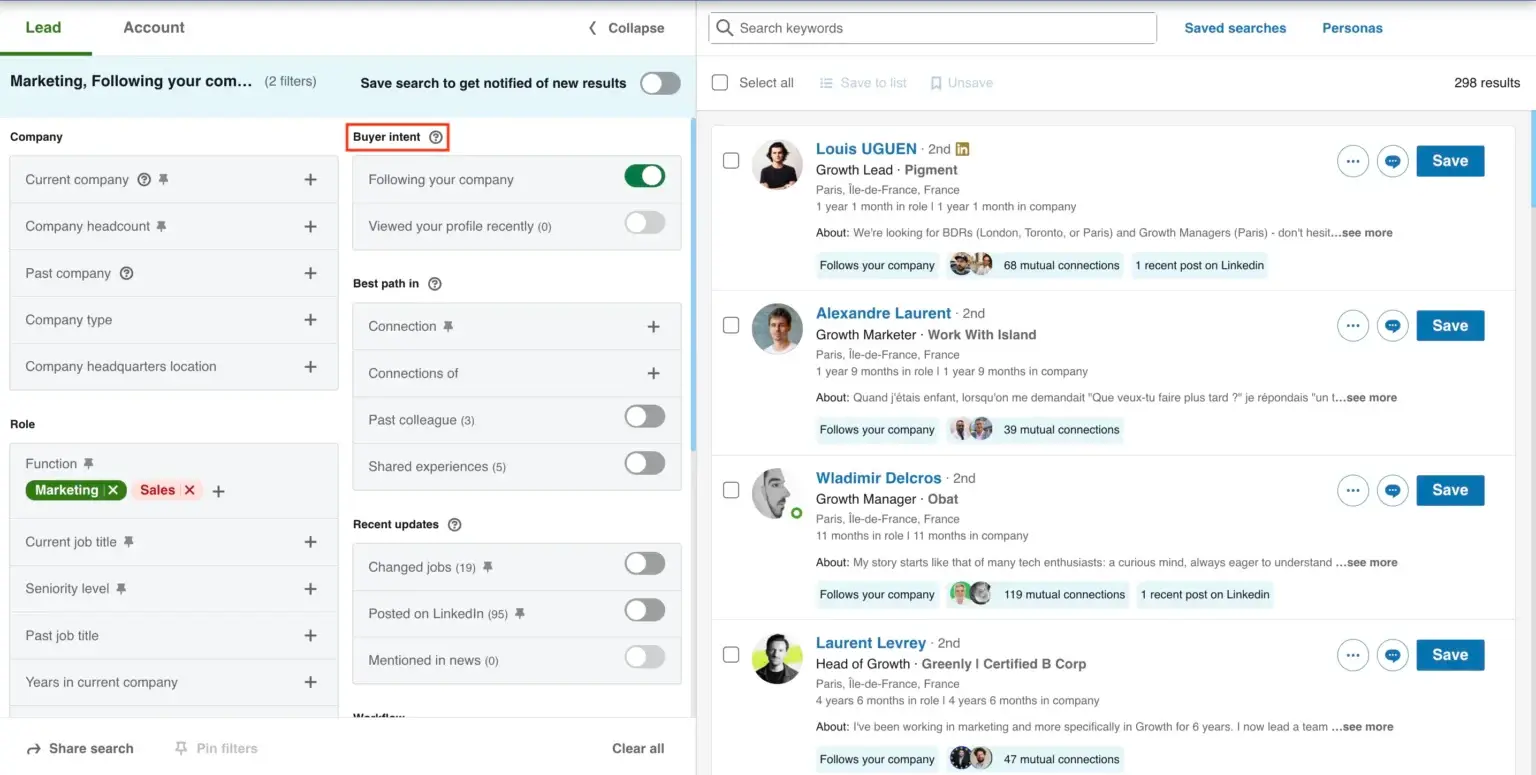The width and height of the screenshot is (1536, 775).
Task: Add another Function value with plus icon
Action: pyautogui.click(x=219, y=491)
